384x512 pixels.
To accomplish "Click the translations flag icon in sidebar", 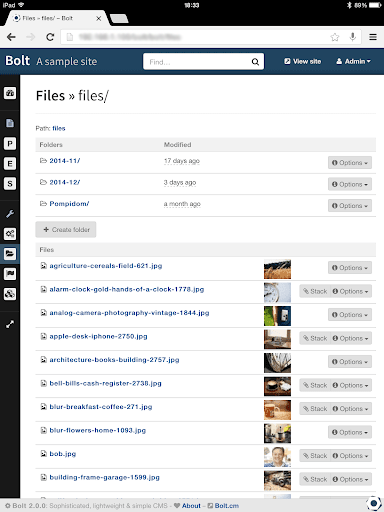I will tap(10, 274).
